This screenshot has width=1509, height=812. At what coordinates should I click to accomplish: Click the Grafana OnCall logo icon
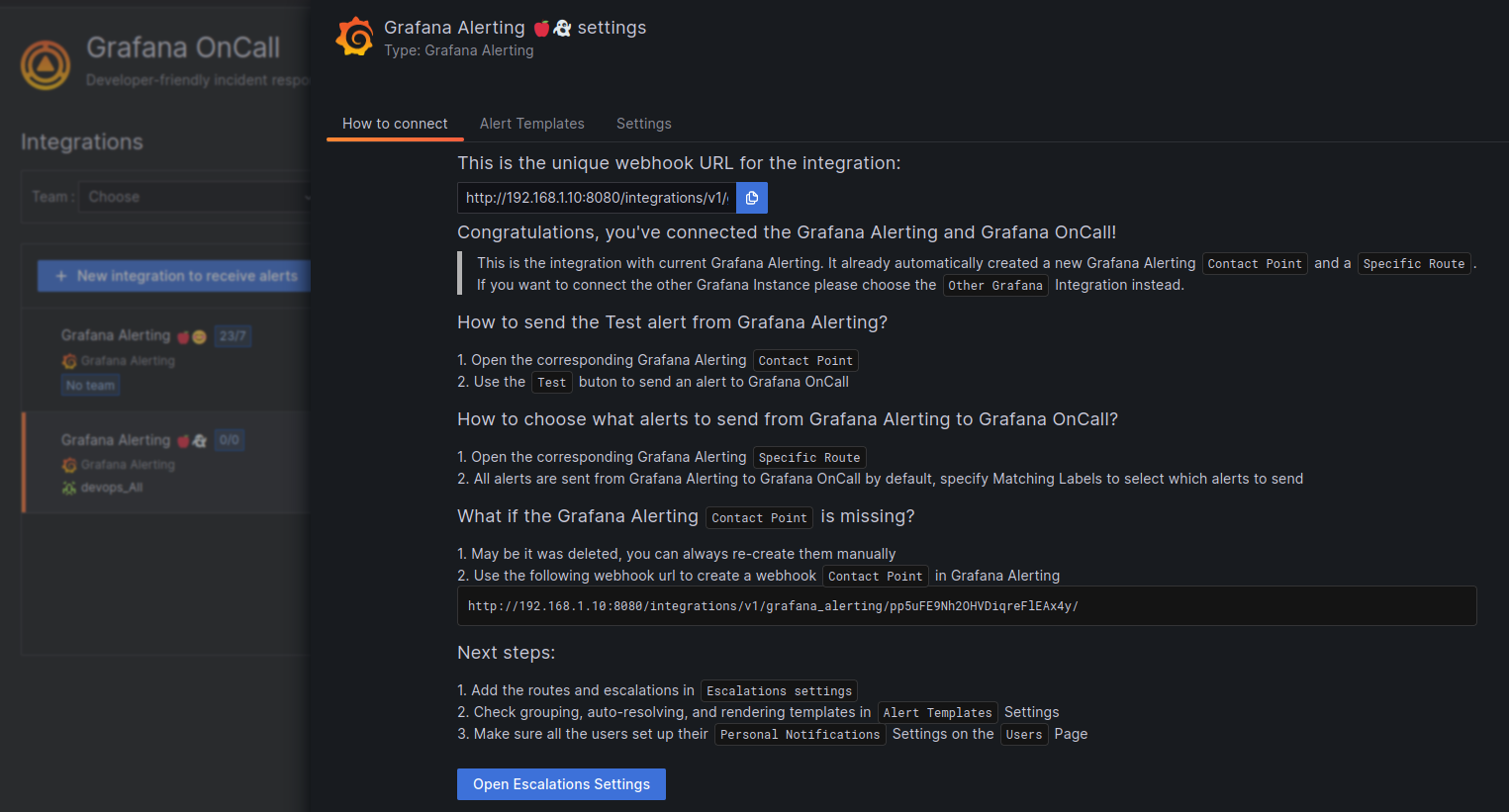(46, 64)
